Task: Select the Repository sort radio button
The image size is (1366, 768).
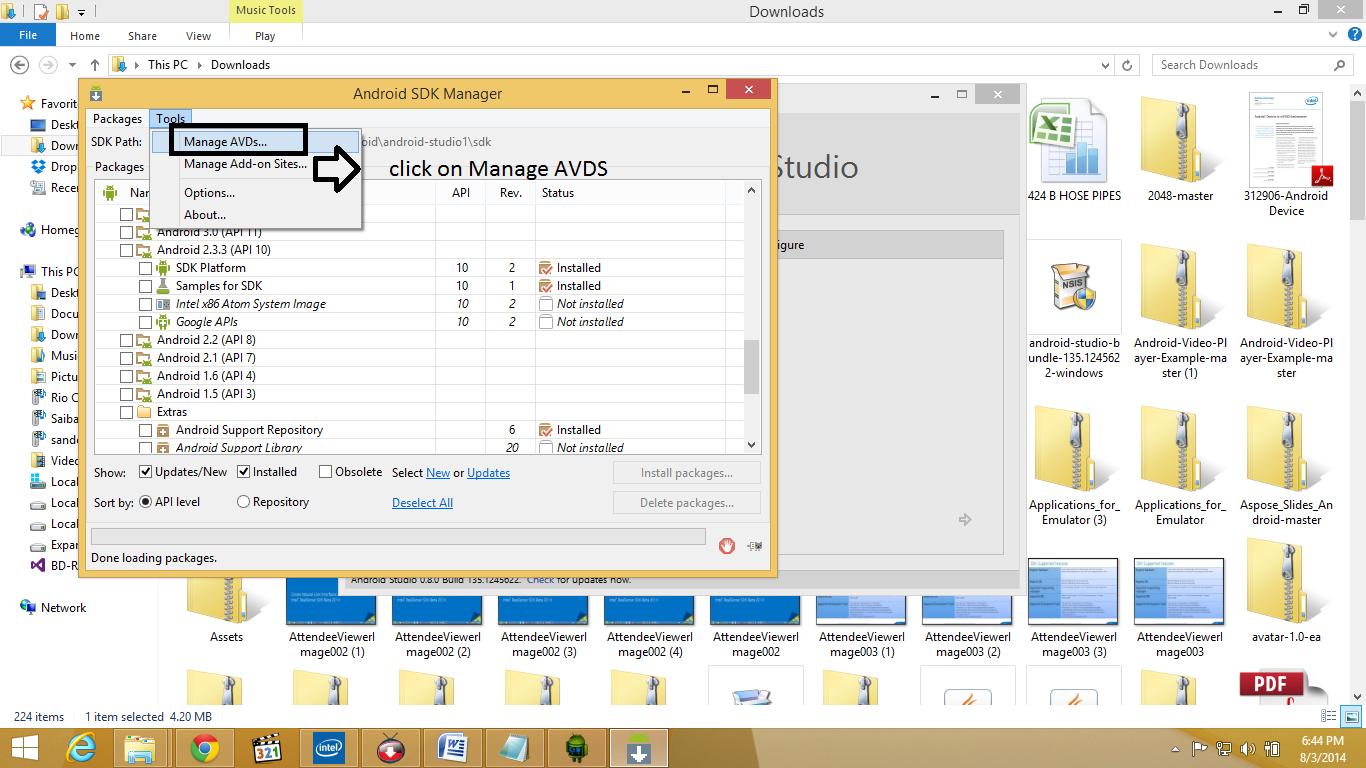Action: (x=243, y=502)
